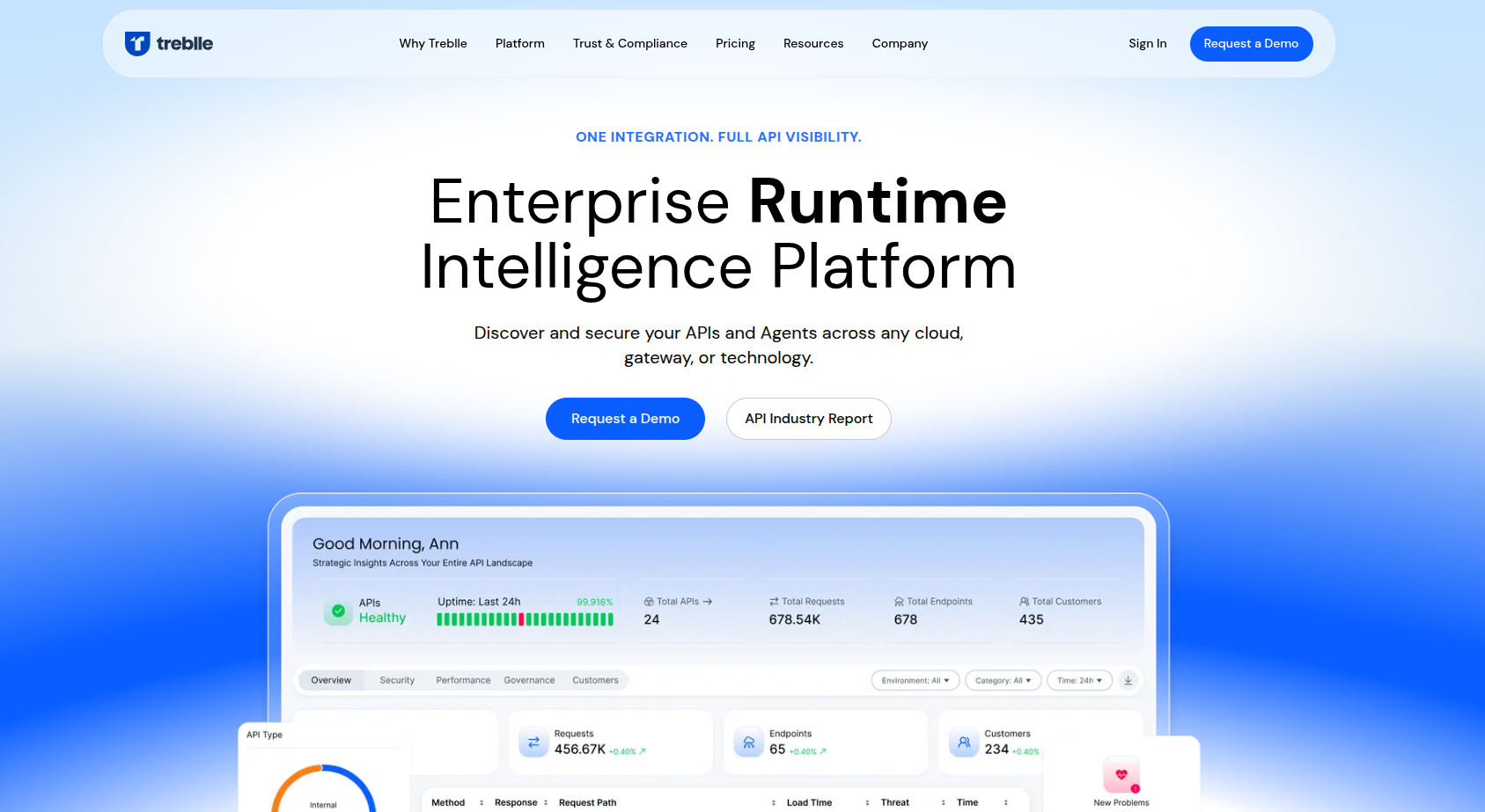Click the 99.916% uptime value
Image resolution: width=1485 pixels, height=812 pixels.
tap(595, 603)
